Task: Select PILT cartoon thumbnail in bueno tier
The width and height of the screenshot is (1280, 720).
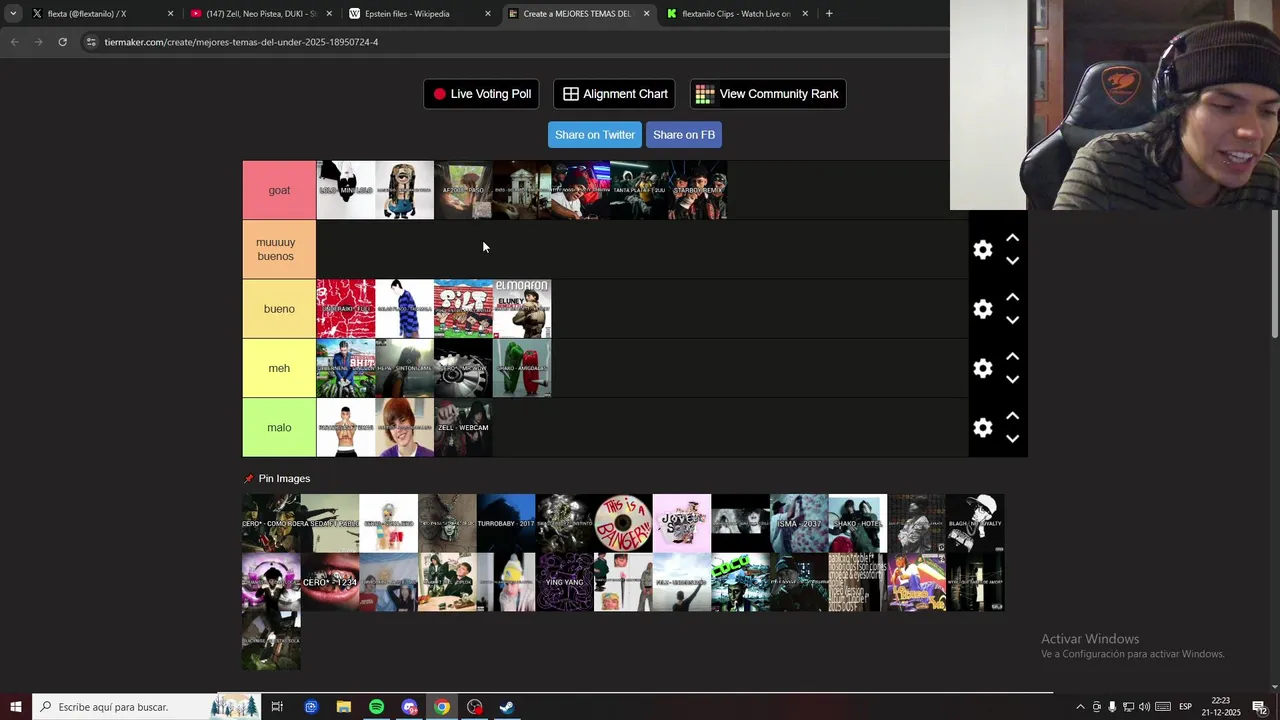Action: [x=463, y=309]
